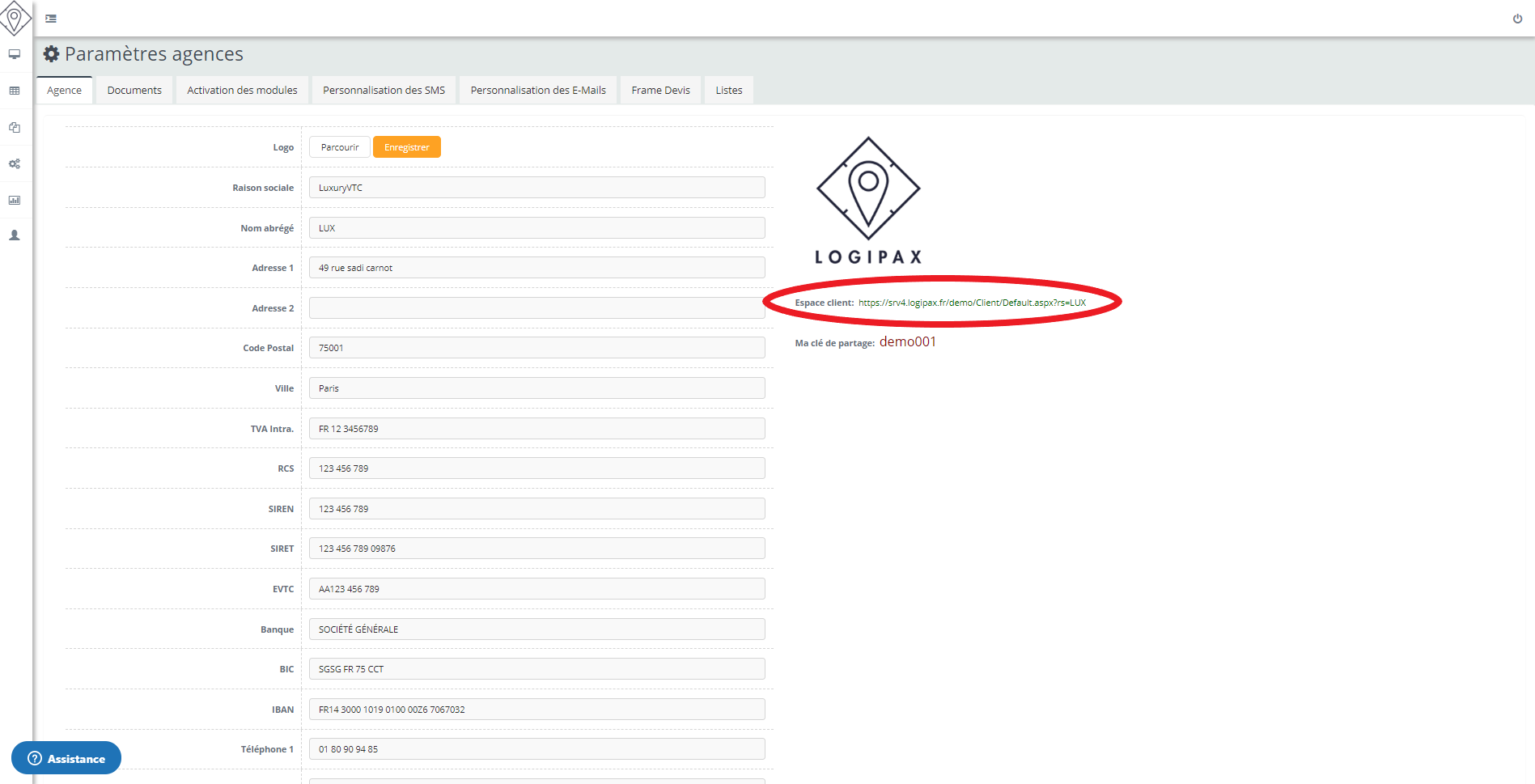Click the Assistance help button
This screenshot has width=1535, height=784.
coord(66,758)
